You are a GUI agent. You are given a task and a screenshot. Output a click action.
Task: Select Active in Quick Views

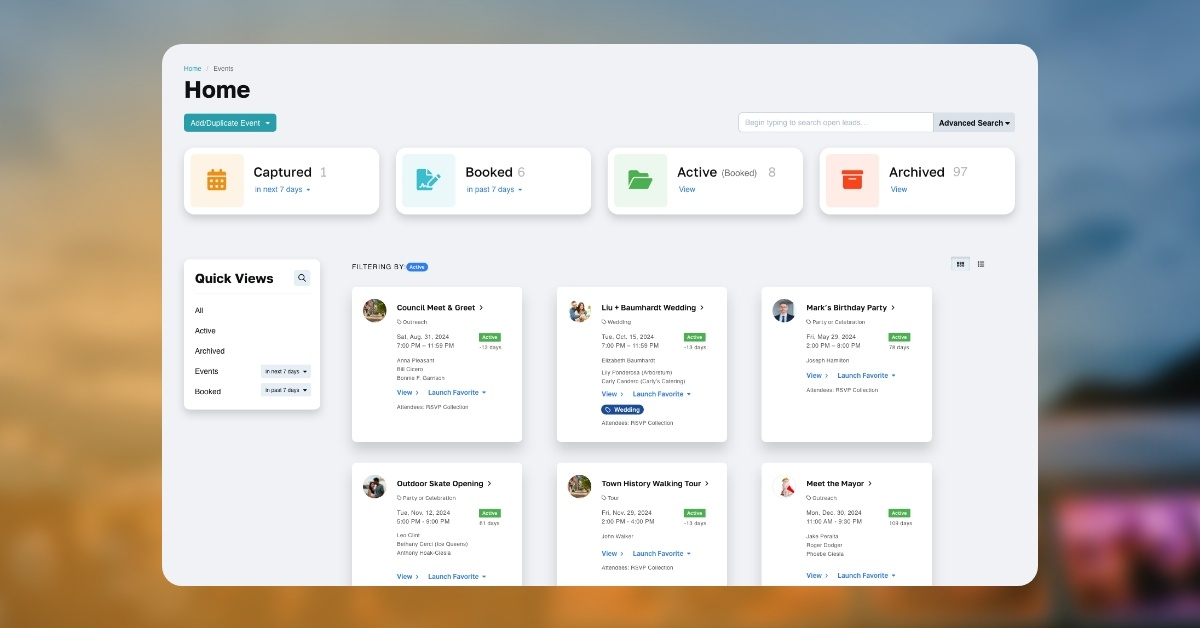[x=205, y=331]
